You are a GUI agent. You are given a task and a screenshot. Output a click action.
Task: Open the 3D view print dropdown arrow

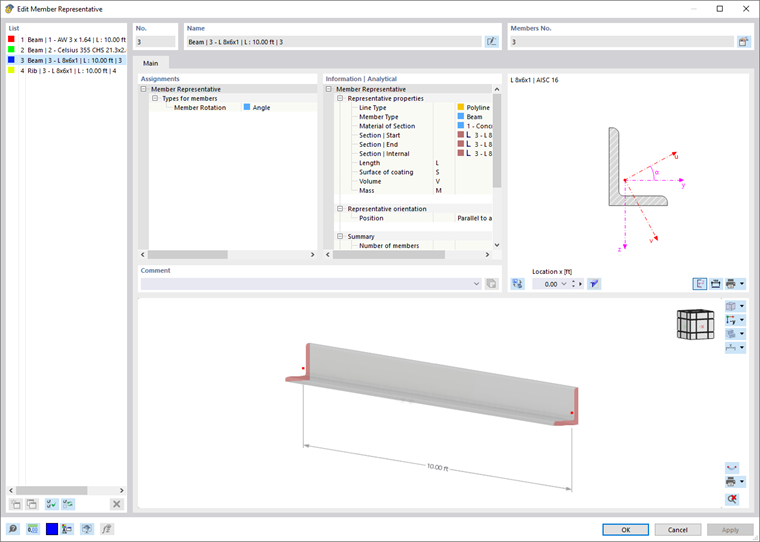coord(742,482)
